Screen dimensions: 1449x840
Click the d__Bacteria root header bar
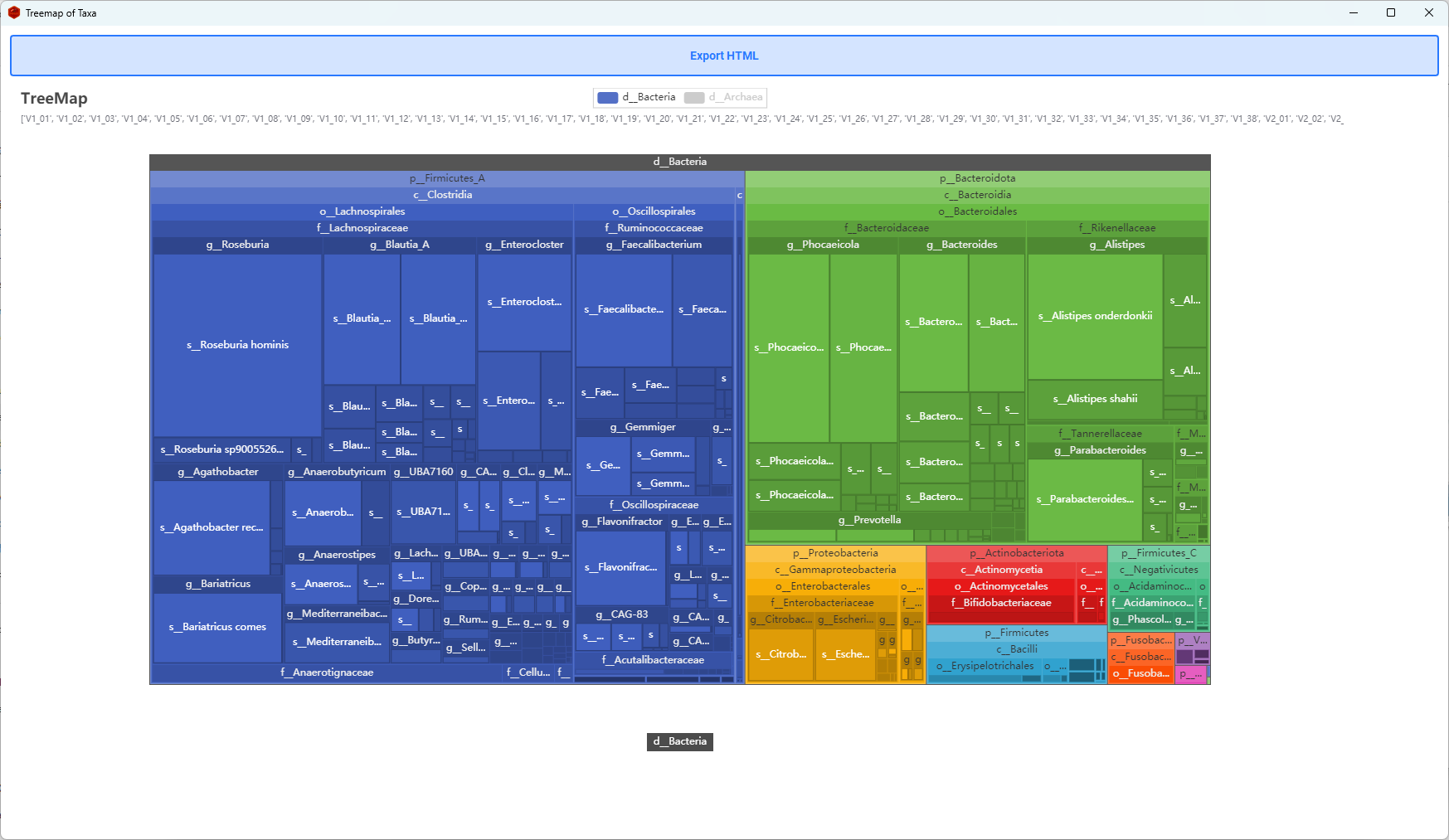[680, 162]
